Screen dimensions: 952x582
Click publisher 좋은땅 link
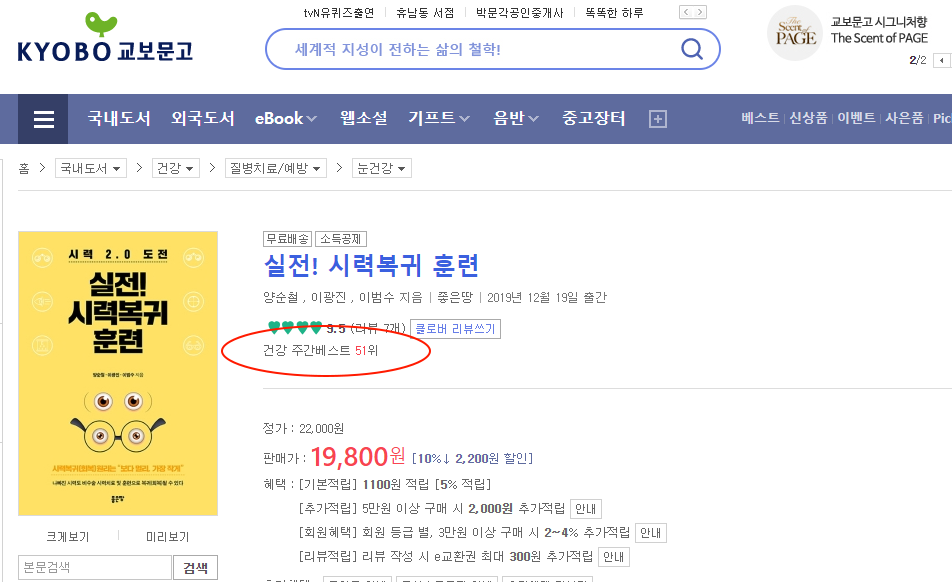tap(455, 297)
